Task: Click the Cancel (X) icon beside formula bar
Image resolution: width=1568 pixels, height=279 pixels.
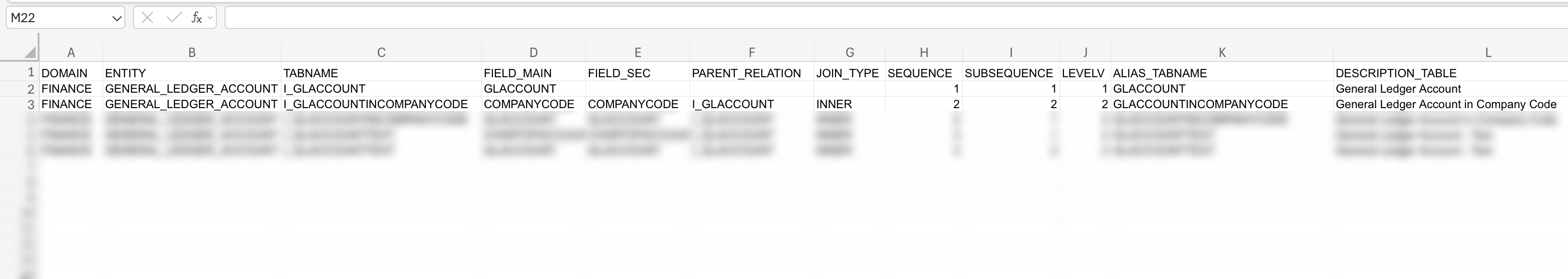Action: [148, 18]
